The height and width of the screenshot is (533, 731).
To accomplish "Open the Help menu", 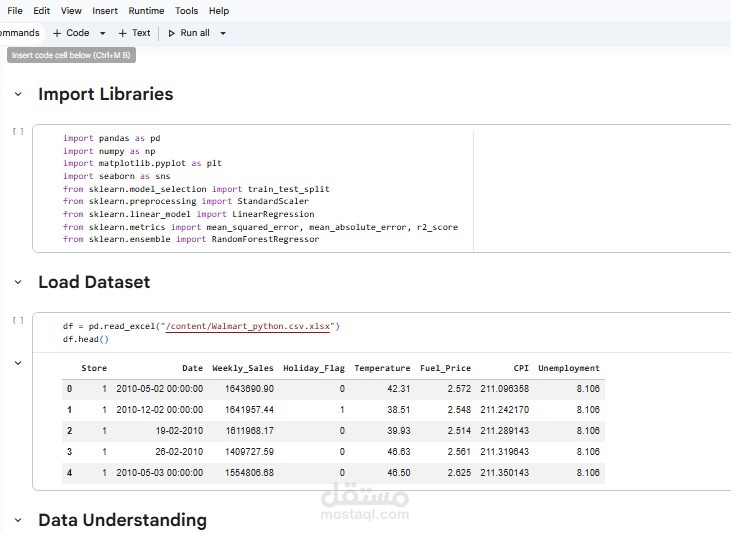I will point(219,11).
